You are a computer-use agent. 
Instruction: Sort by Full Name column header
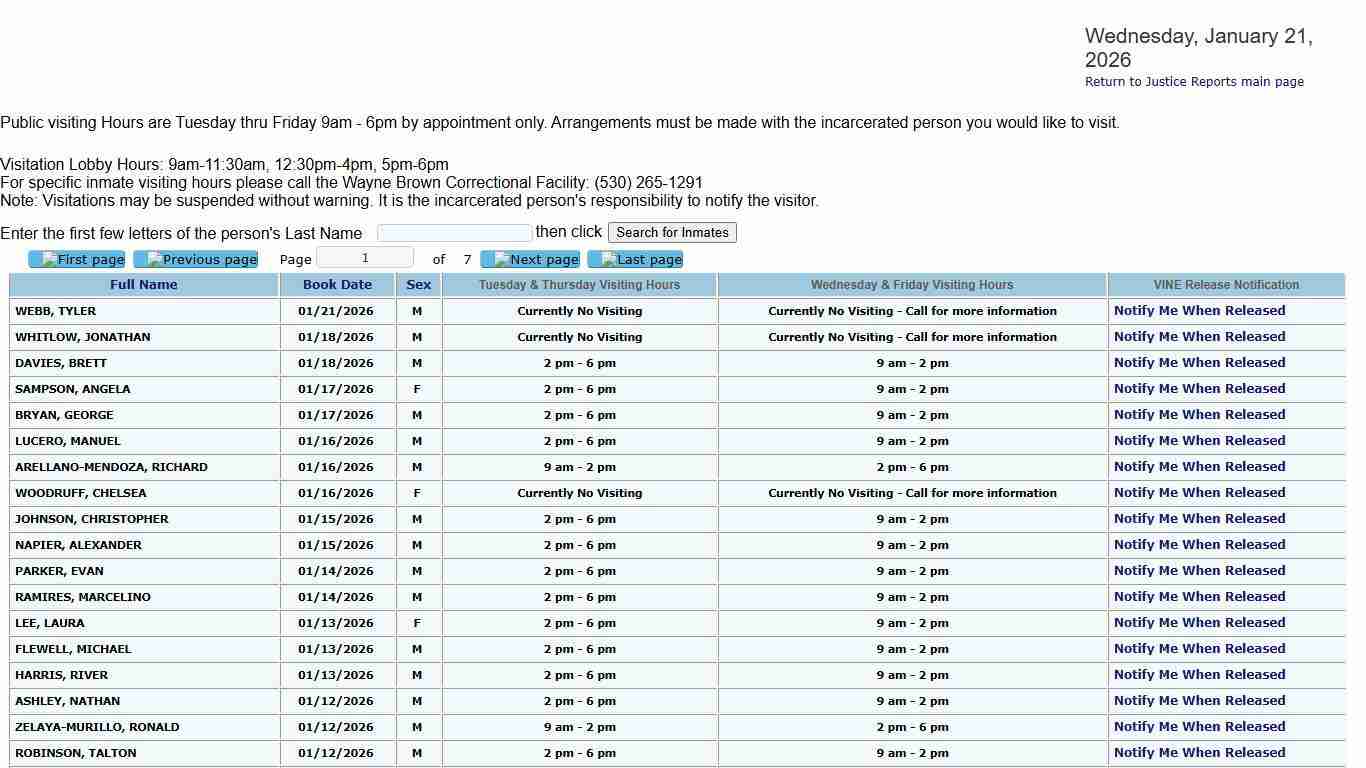tap(144, 285)
